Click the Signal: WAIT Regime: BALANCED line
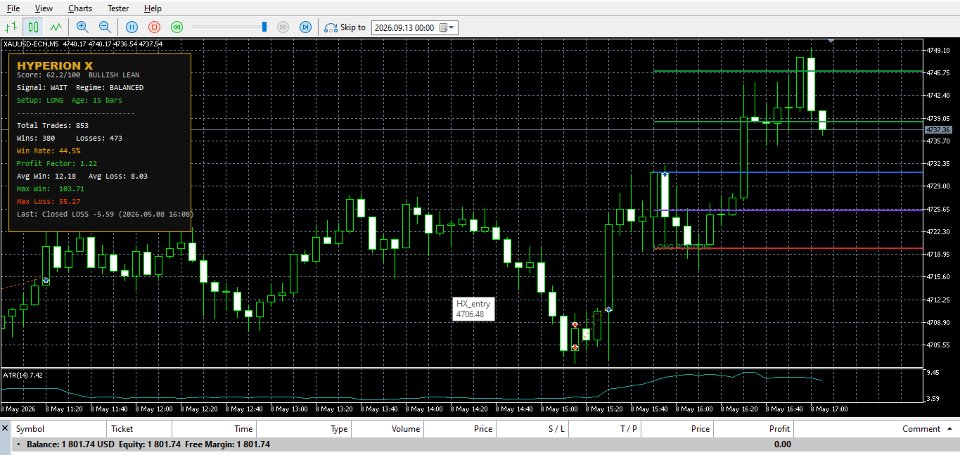Viewport: 960px width, 455px height. click(80, 88)
